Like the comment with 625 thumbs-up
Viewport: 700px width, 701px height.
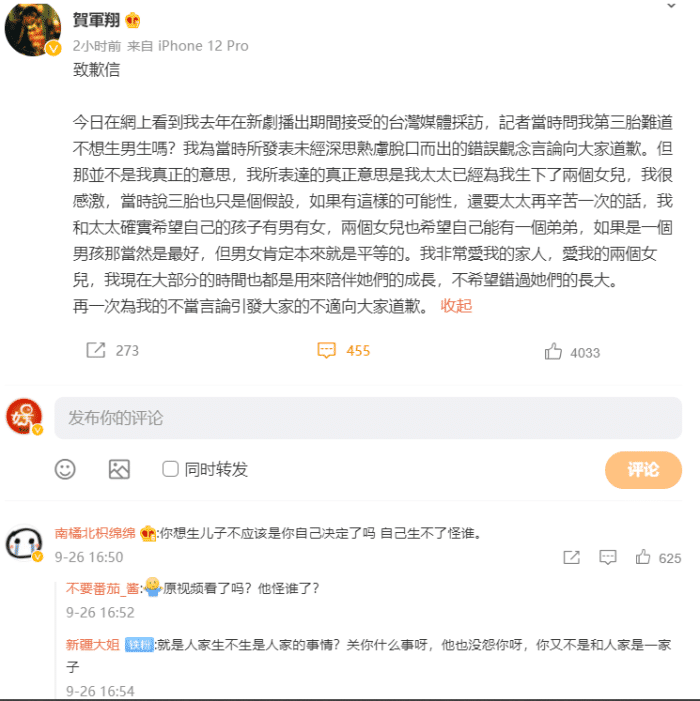point(643,557)
